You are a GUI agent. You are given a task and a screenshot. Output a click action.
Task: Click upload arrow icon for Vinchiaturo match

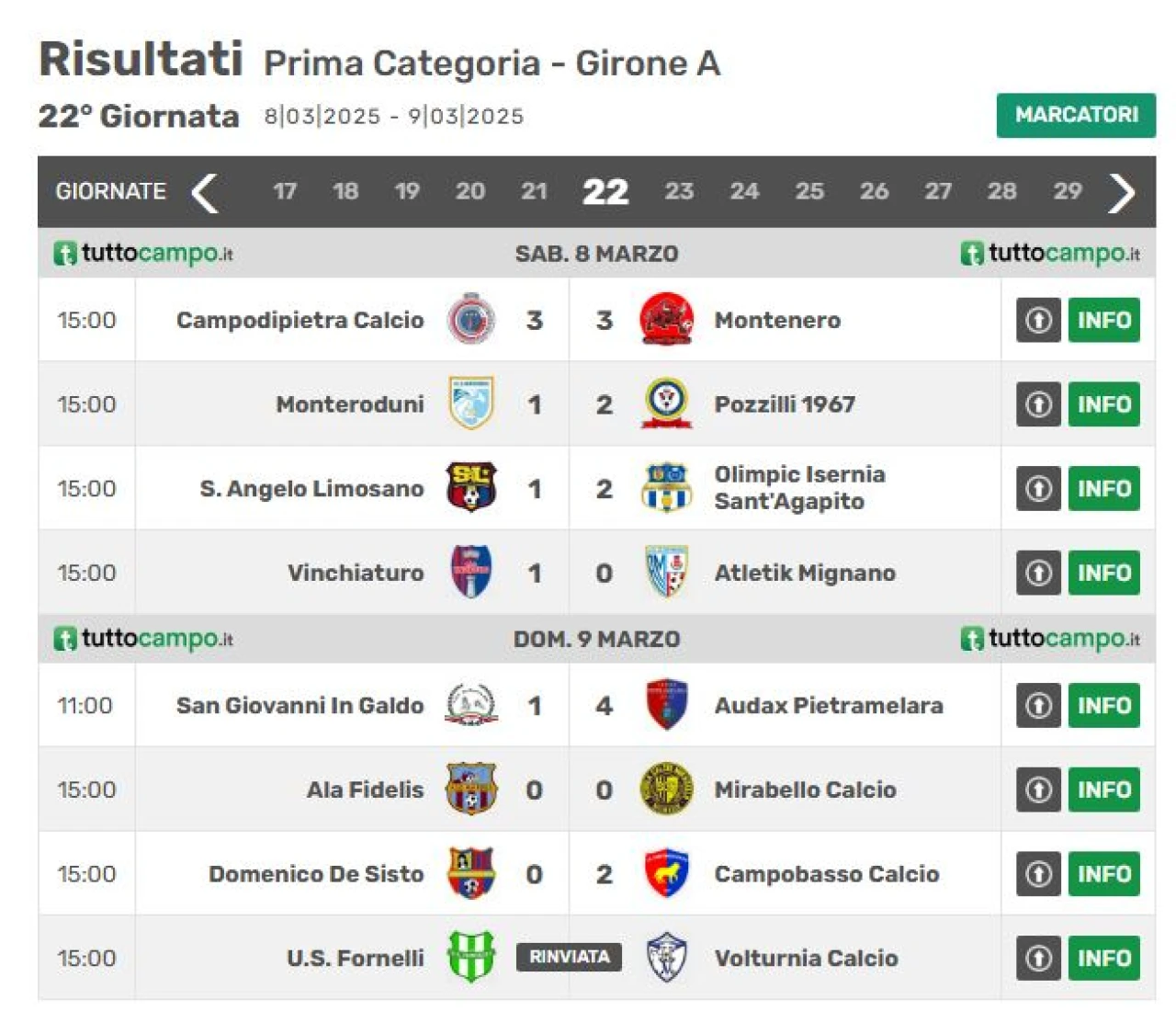[1038, 573]
